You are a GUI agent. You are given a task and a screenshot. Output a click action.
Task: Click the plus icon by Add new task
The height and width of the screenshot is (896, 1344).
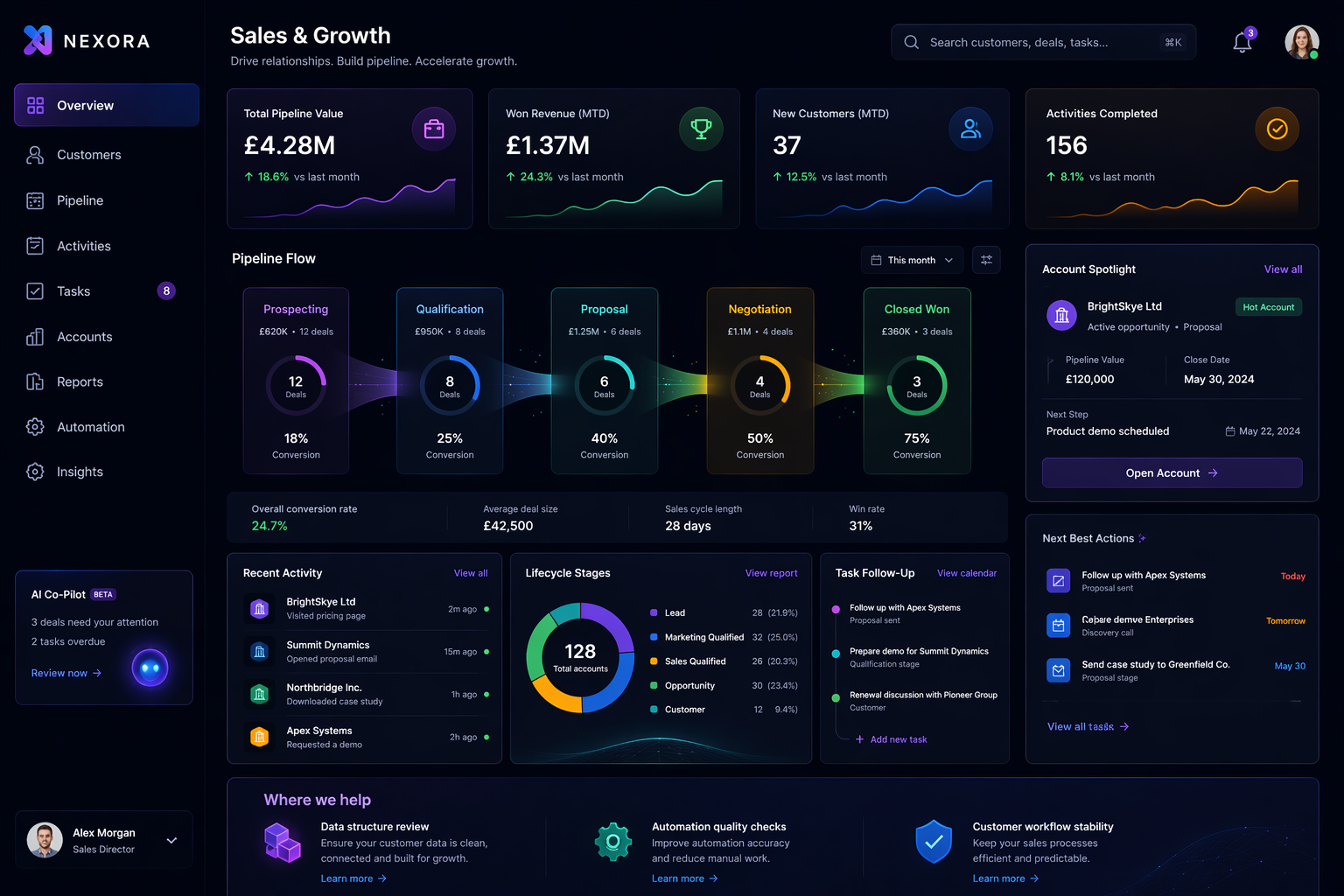point(860,739)
